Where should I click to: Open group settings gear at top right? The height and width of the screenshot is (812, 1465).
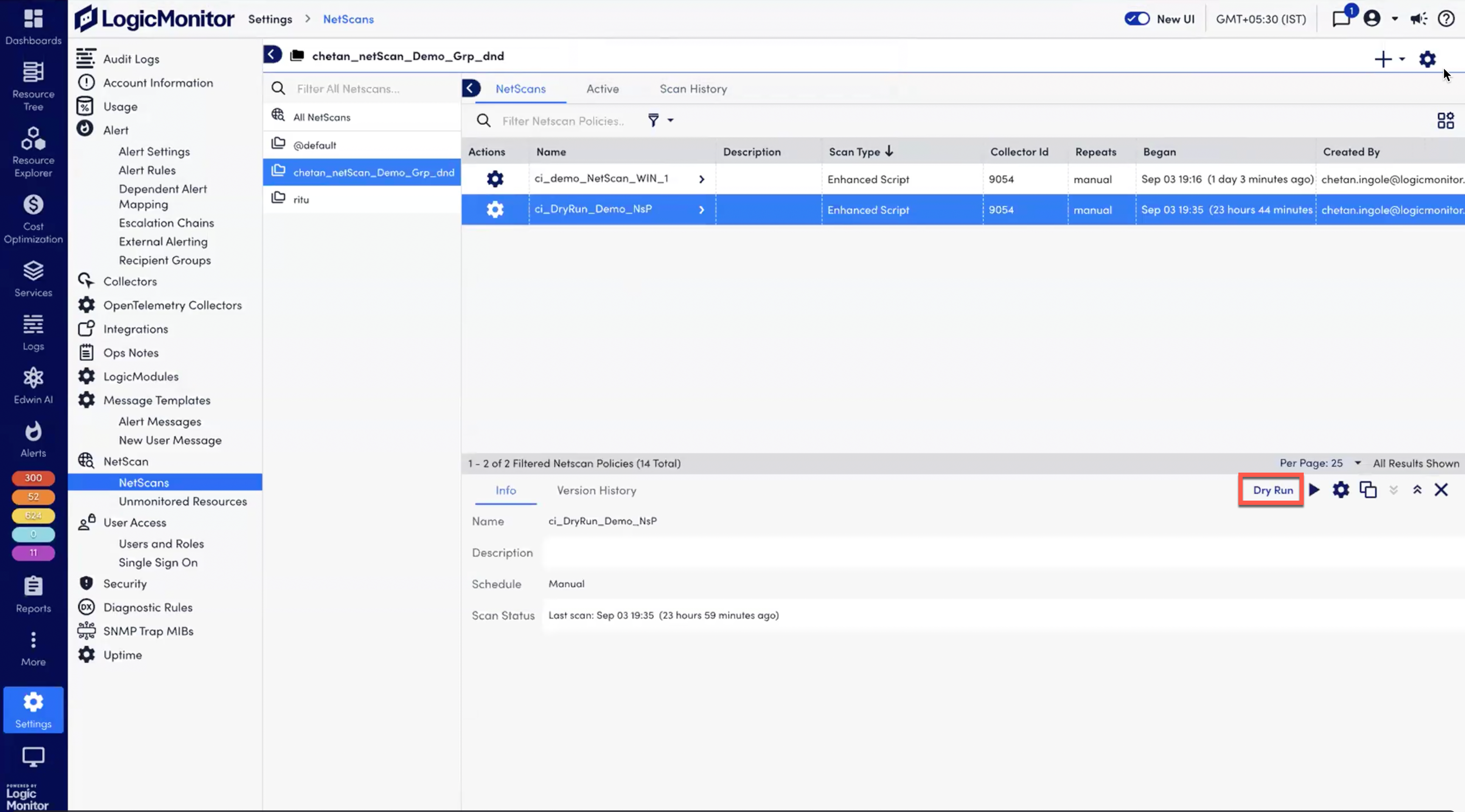pyautogui.click(x=1427, y=59)
